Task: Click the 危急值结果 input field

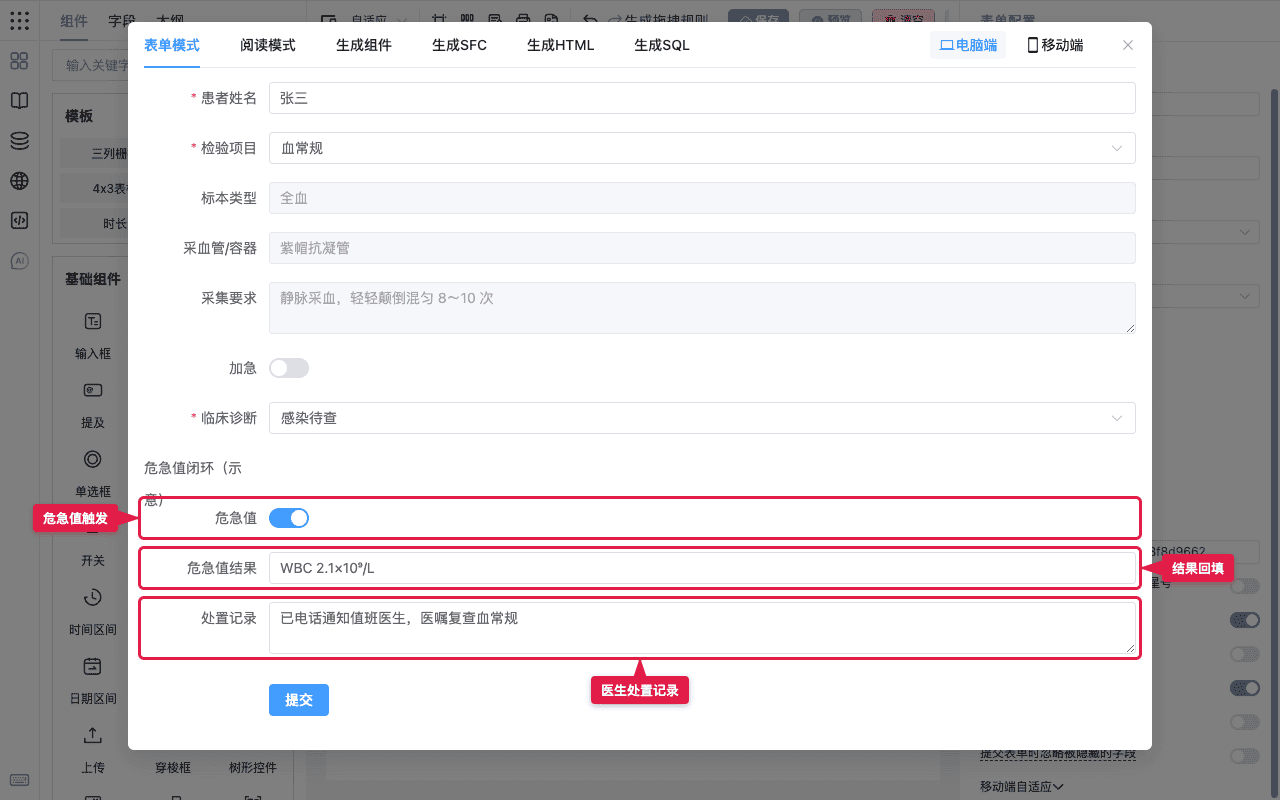Action: 702,568
